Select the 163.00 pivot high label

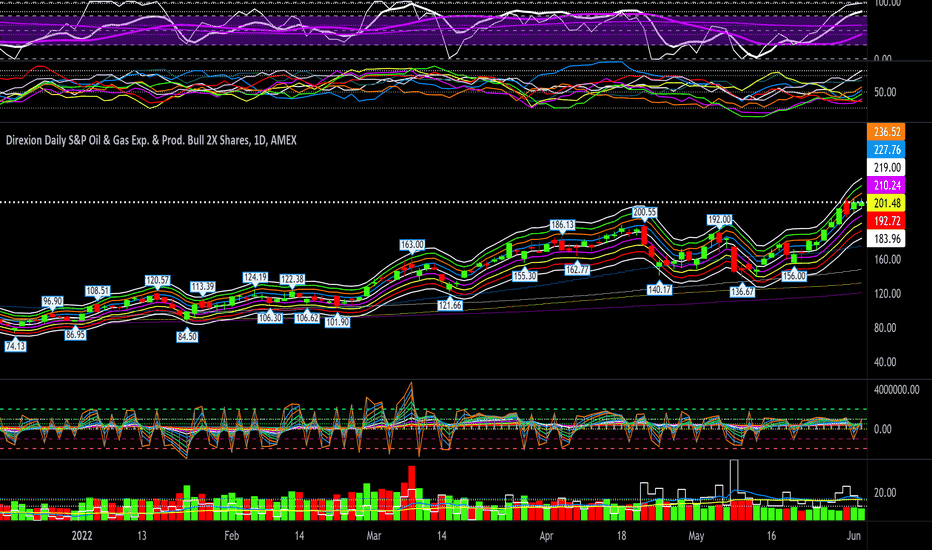412,244
